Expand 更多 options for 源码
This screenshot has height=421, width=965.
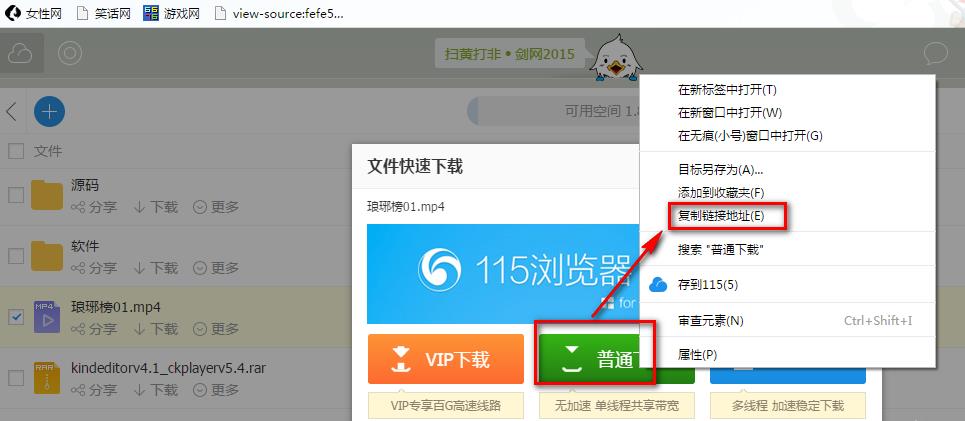click(x=216, y=207)
